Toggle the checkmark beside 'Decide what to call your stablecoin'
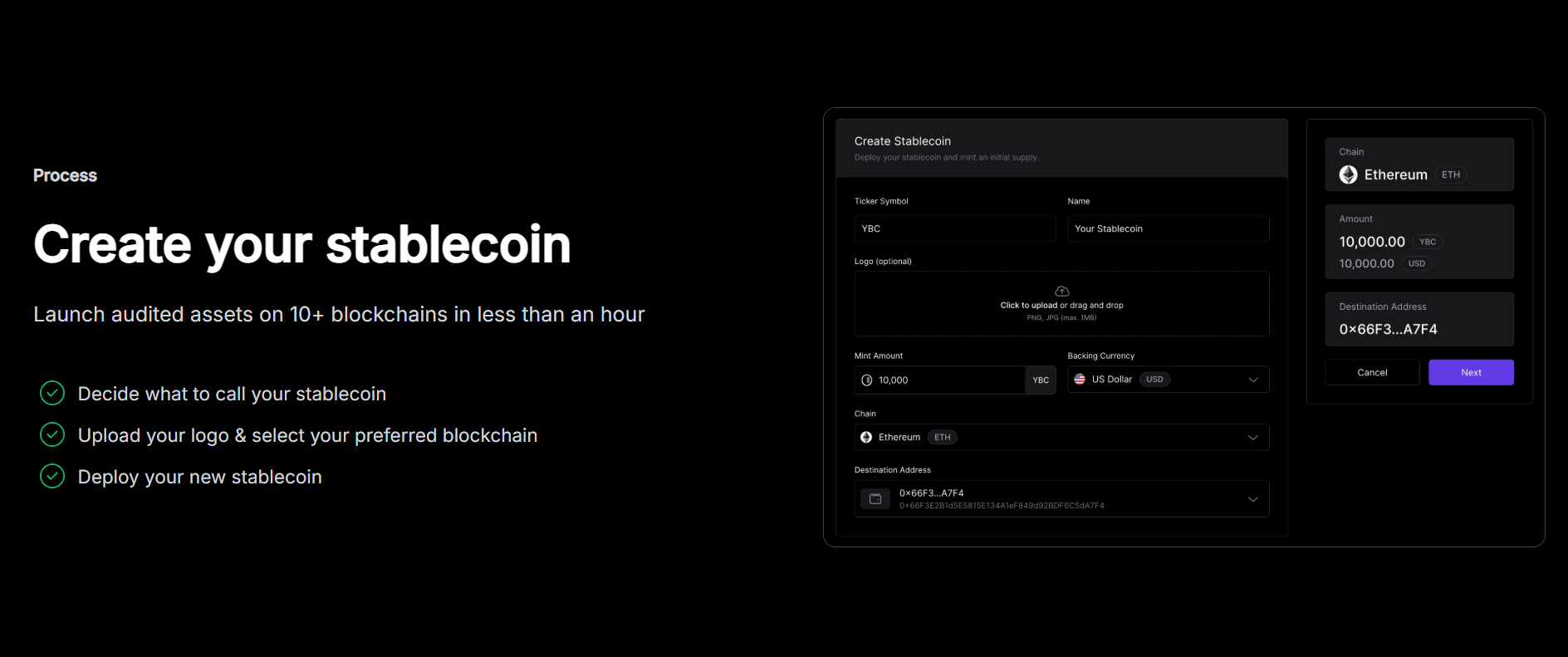This screenshot has height=657, width=1568. tap(51, 393)
